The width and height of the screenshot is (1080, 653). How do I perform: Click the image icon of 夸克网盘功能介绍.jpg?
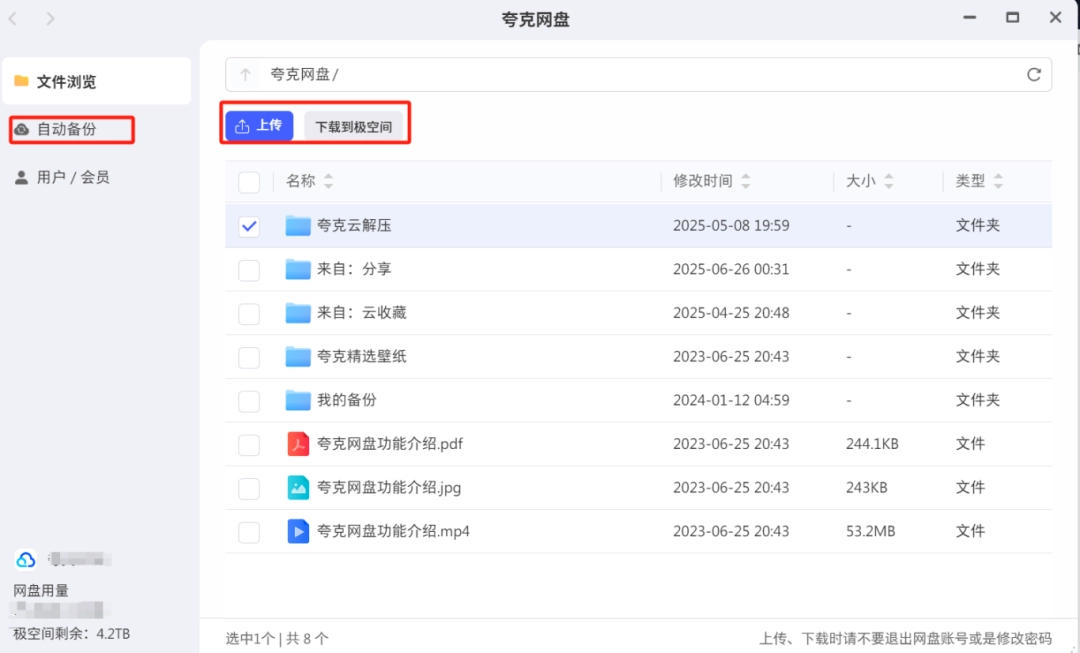coord(298,488)
